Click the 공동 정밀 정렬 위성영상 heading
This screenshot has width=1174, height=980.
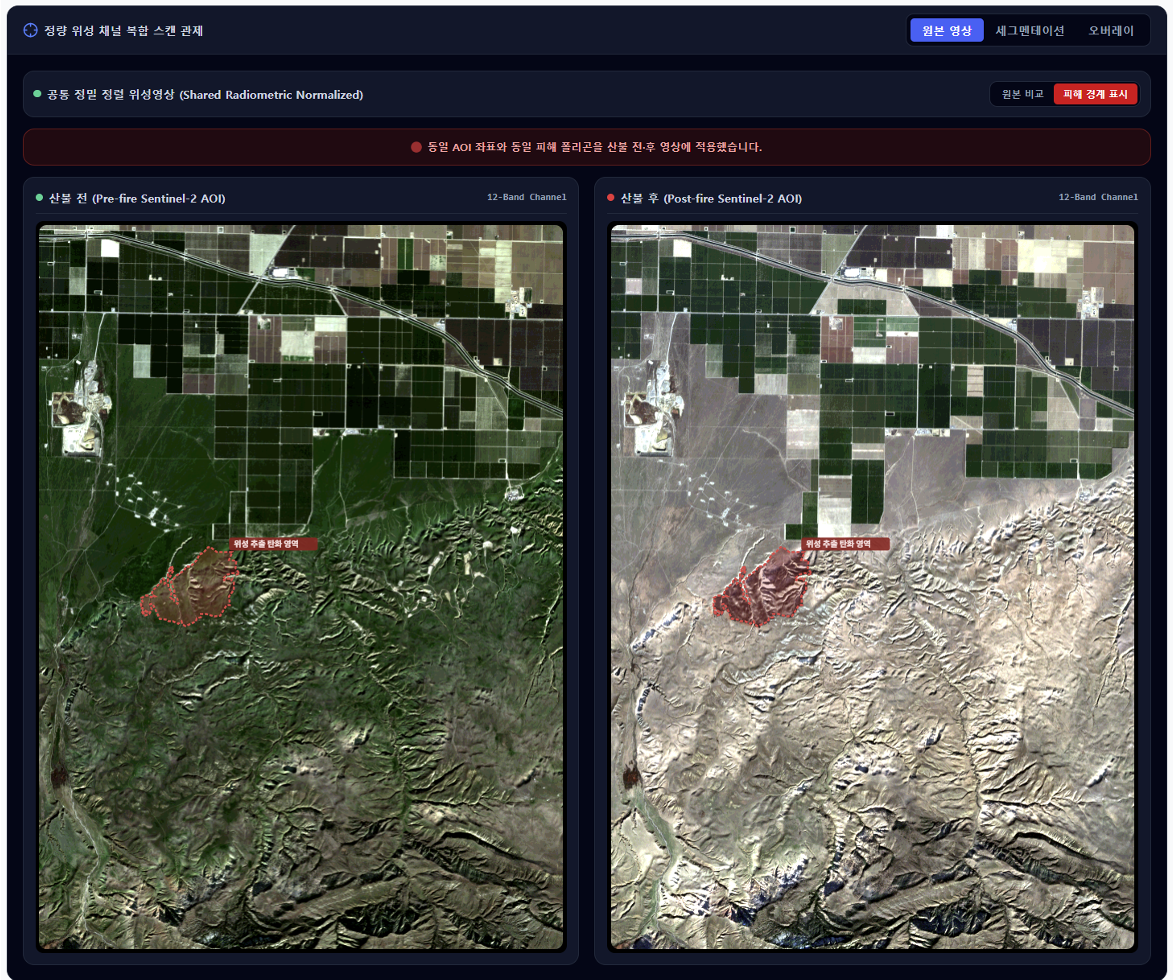click(x=205, y=94)
